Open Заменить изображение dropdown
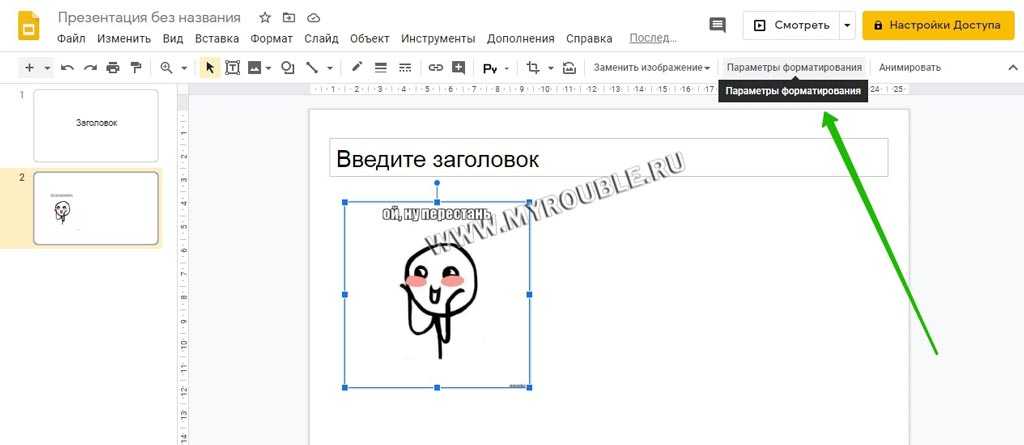Screen dimensions: 1024x445 click(652, 68)
